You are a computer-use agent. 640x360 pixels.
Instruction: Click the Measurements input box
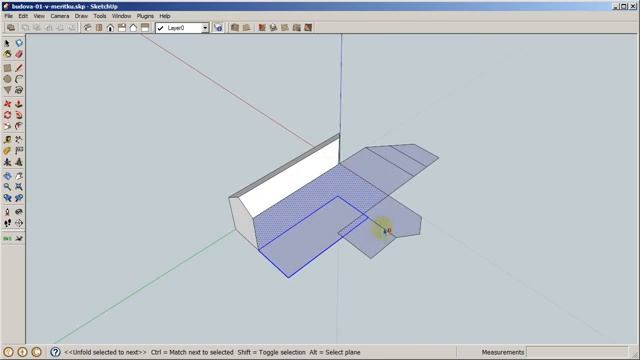pos(577,352)
